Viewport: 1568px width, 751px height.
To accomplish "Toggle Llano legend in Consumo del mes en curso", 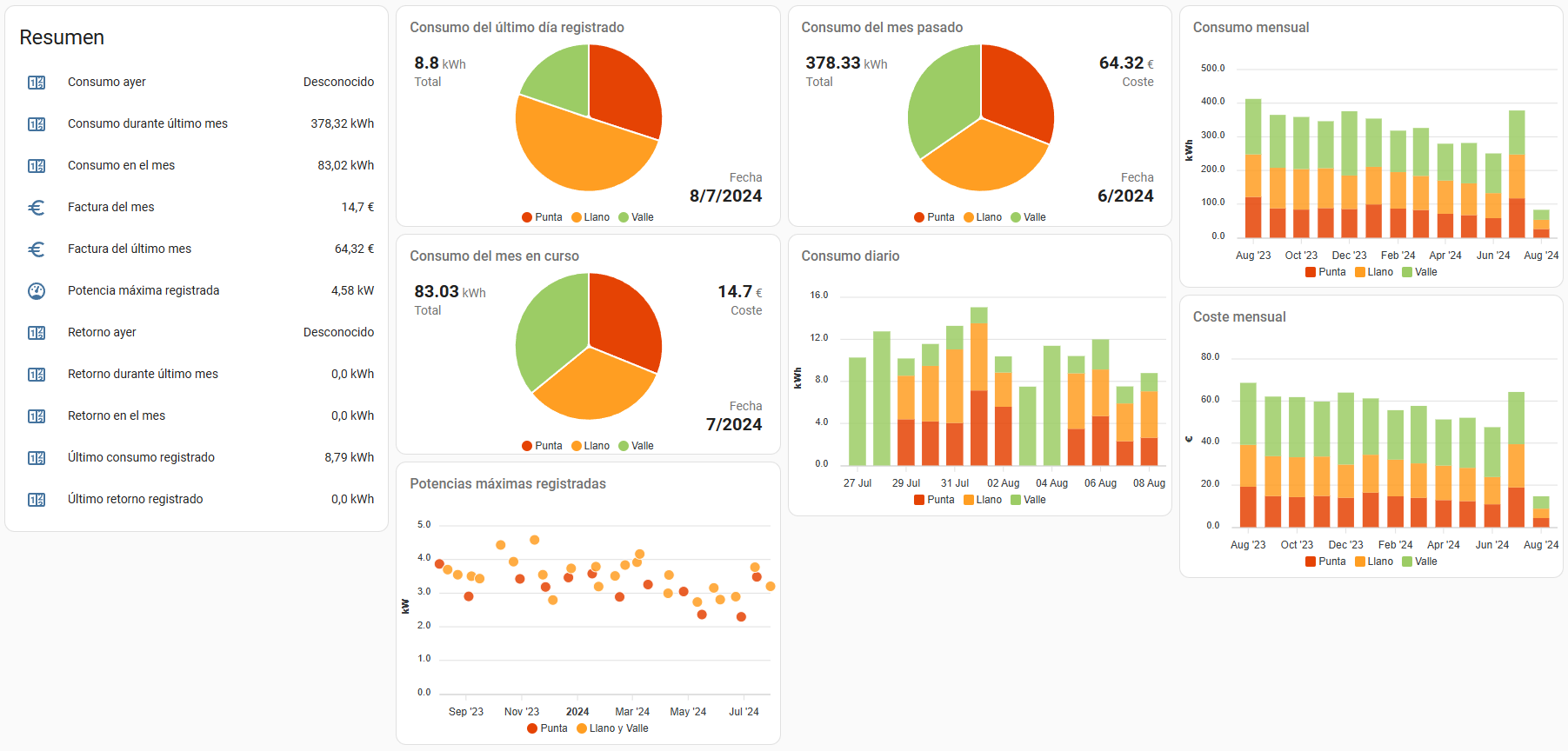I will coord(591,446).
